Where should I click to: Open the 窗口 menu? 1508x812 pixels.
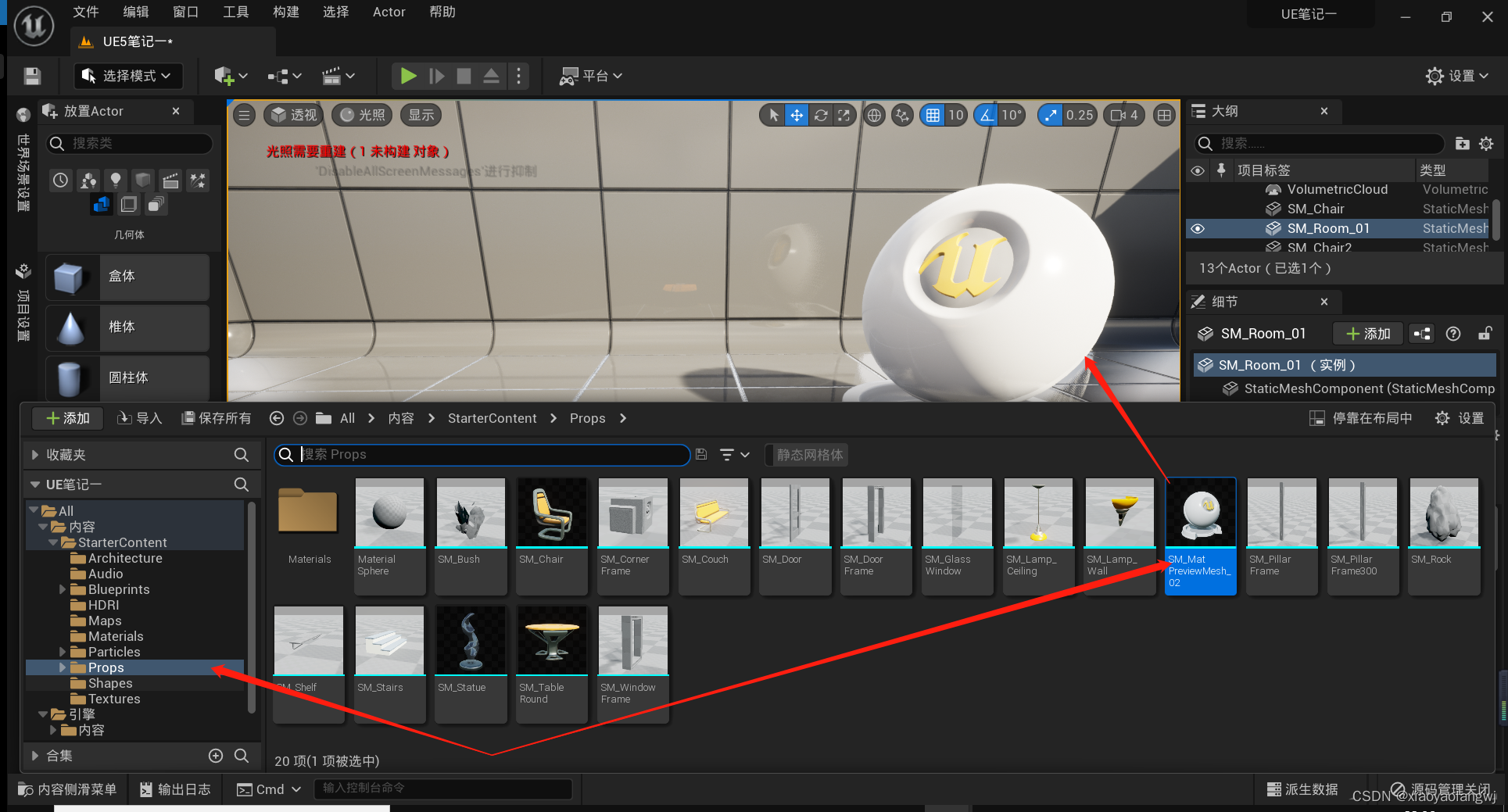click(x=185, y=12)
